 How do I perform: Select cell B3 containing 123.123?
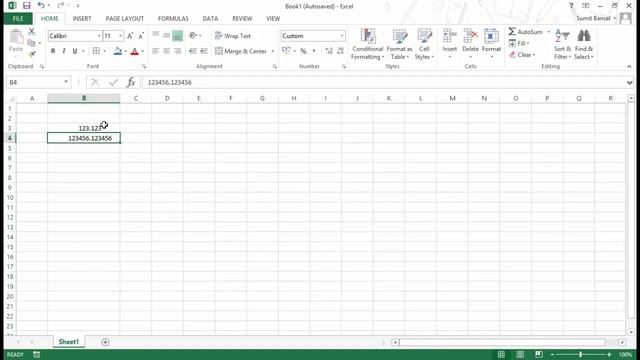(x=84, y=128)
